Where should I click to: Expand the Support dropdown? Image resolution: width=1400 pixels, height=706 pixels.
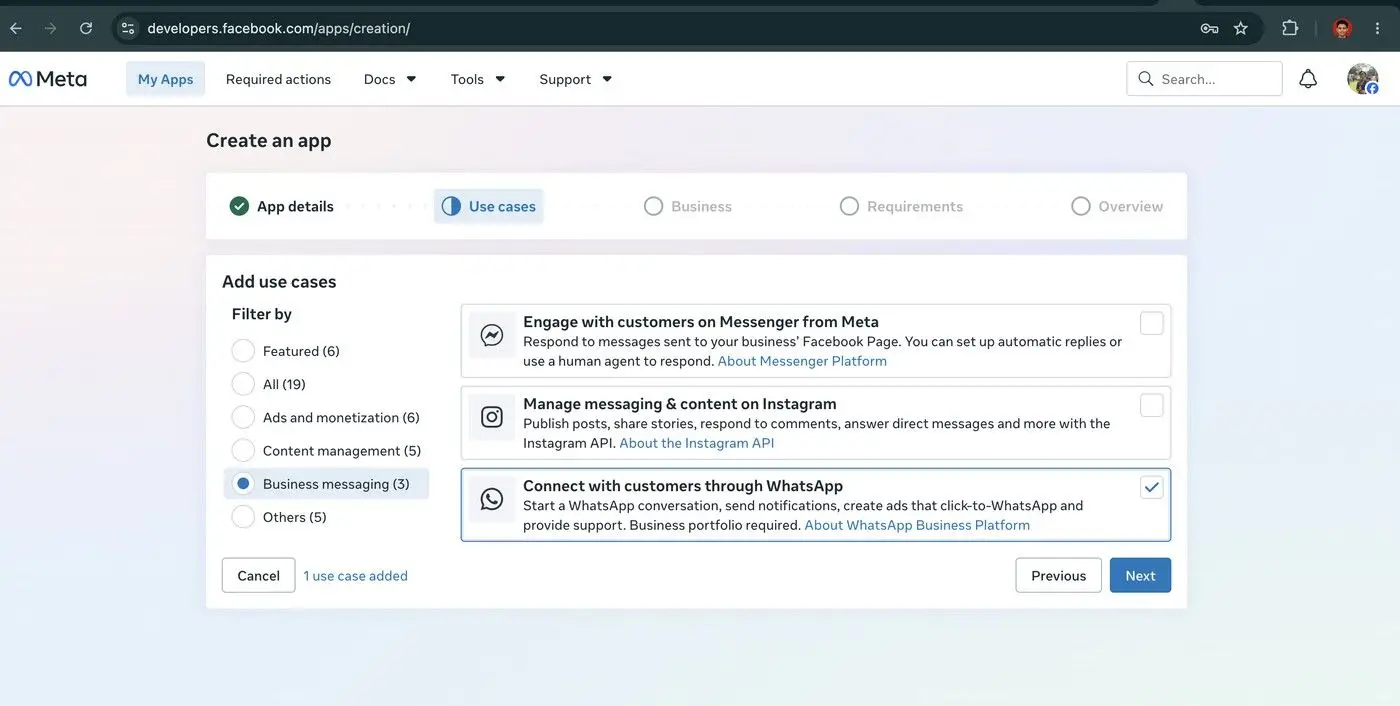[576, 79]
